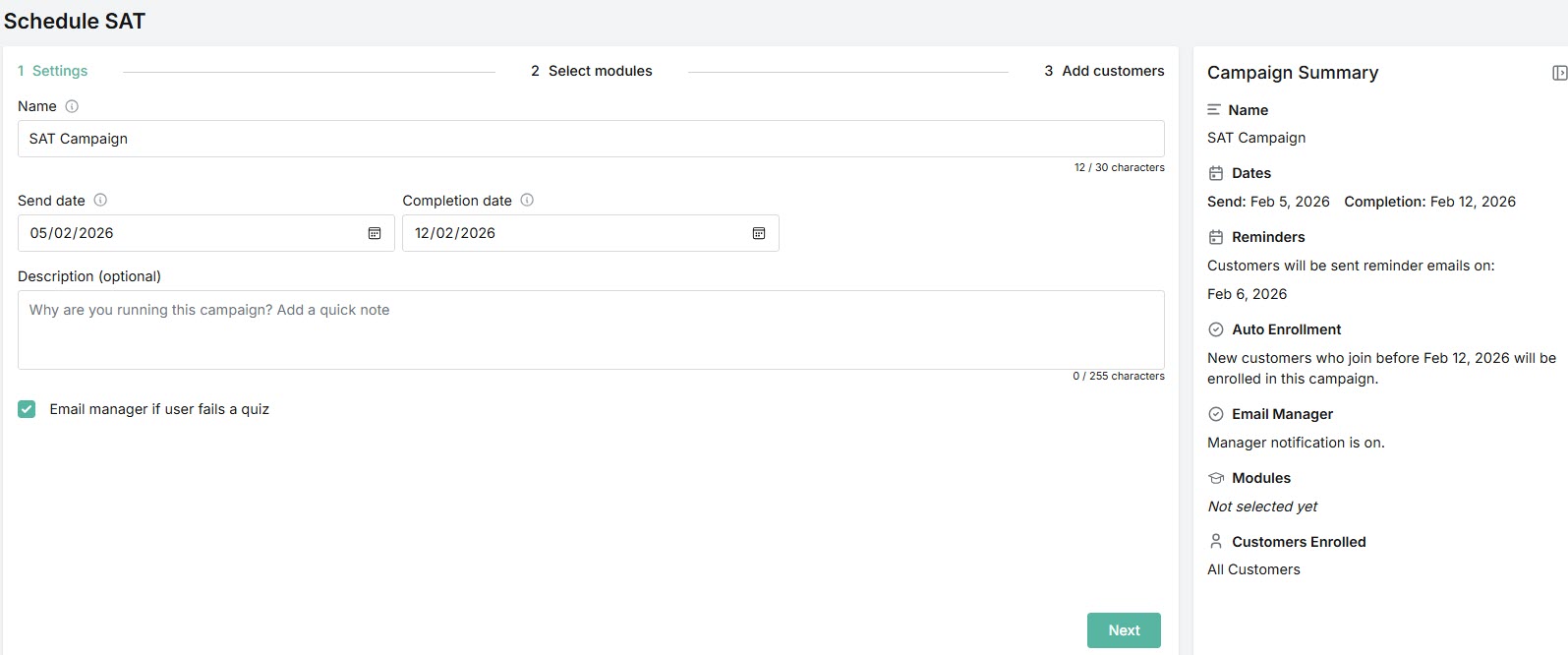Click the Email Manager check icon
This screenshot has height=655, width=1568.
point(1216,414)
